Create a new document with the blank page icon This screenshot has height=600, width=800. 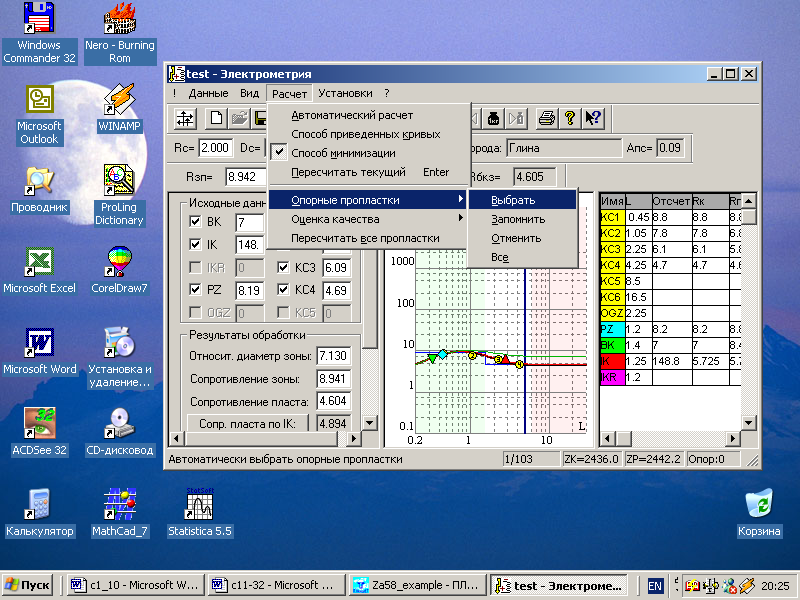coord(216,119)
